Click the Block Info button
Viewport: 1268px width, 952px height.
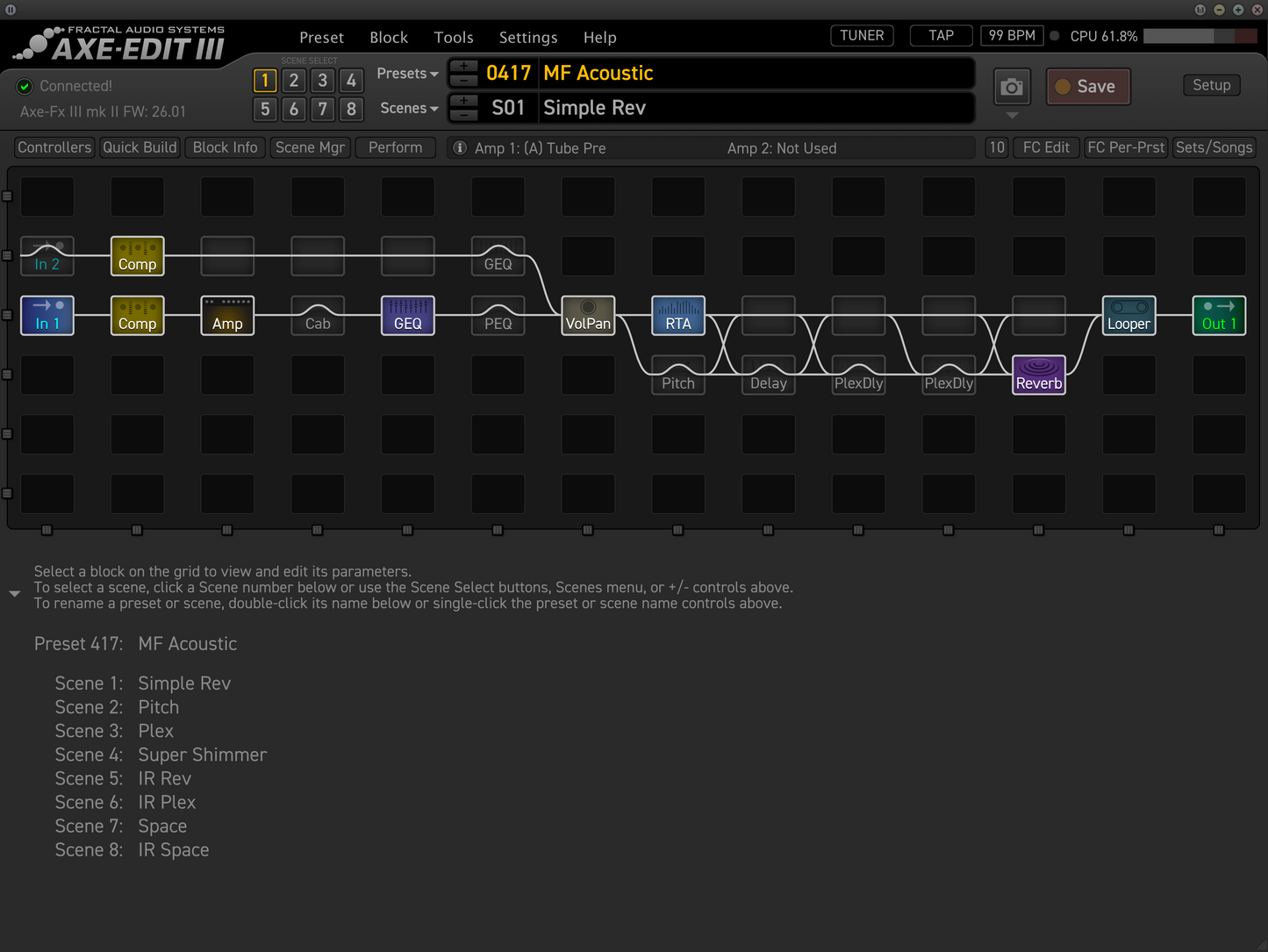[x=226, y=147]
